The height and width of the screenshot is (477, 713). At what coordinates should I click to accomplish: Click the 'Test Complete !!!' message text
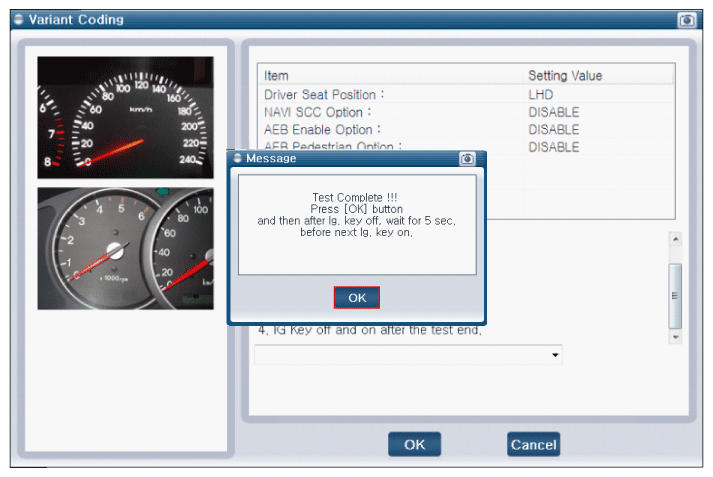(355, 197)
